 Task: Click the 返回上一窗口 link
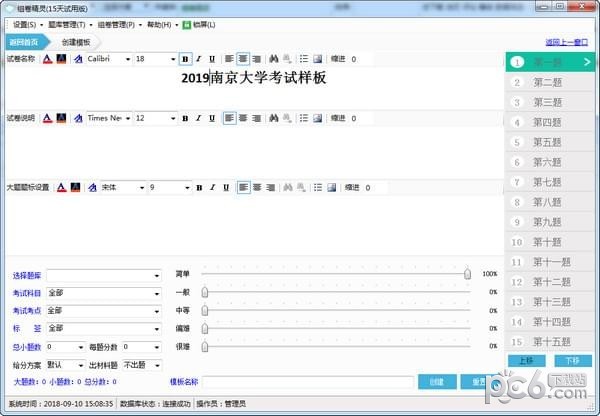click(x=568, y=42)
